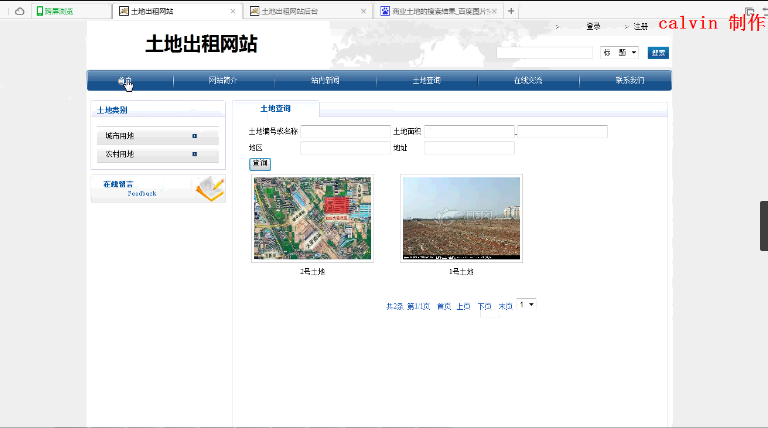Click the 土地类别 sidebar heading

point(112,110)
